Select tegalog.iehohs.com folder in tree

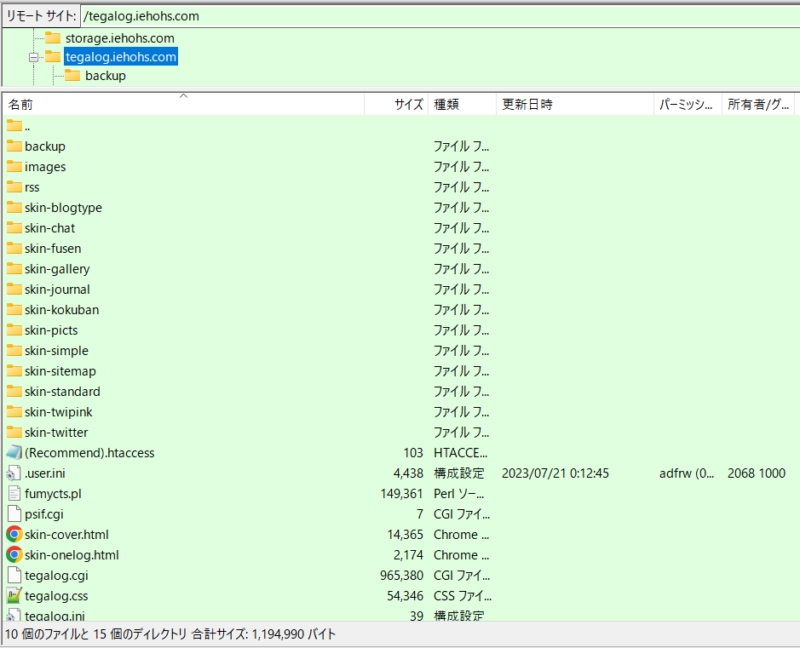point(121,57)
